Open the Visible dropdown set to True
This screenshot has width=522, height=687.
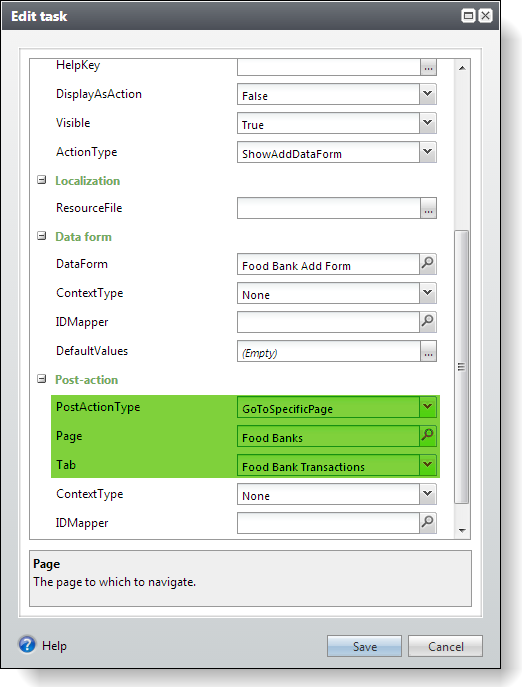428,123
